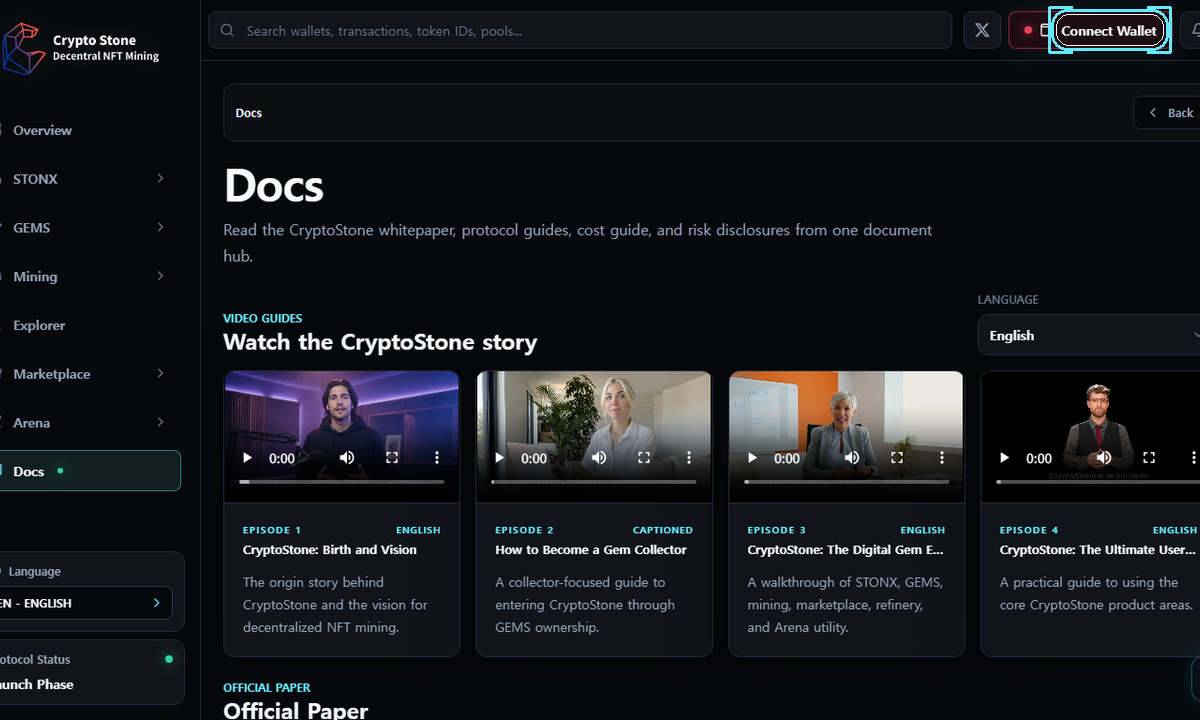Seek on Episode 1 video progress bar
Screen dimensions: 1200x720
click(x=341, y=482)
